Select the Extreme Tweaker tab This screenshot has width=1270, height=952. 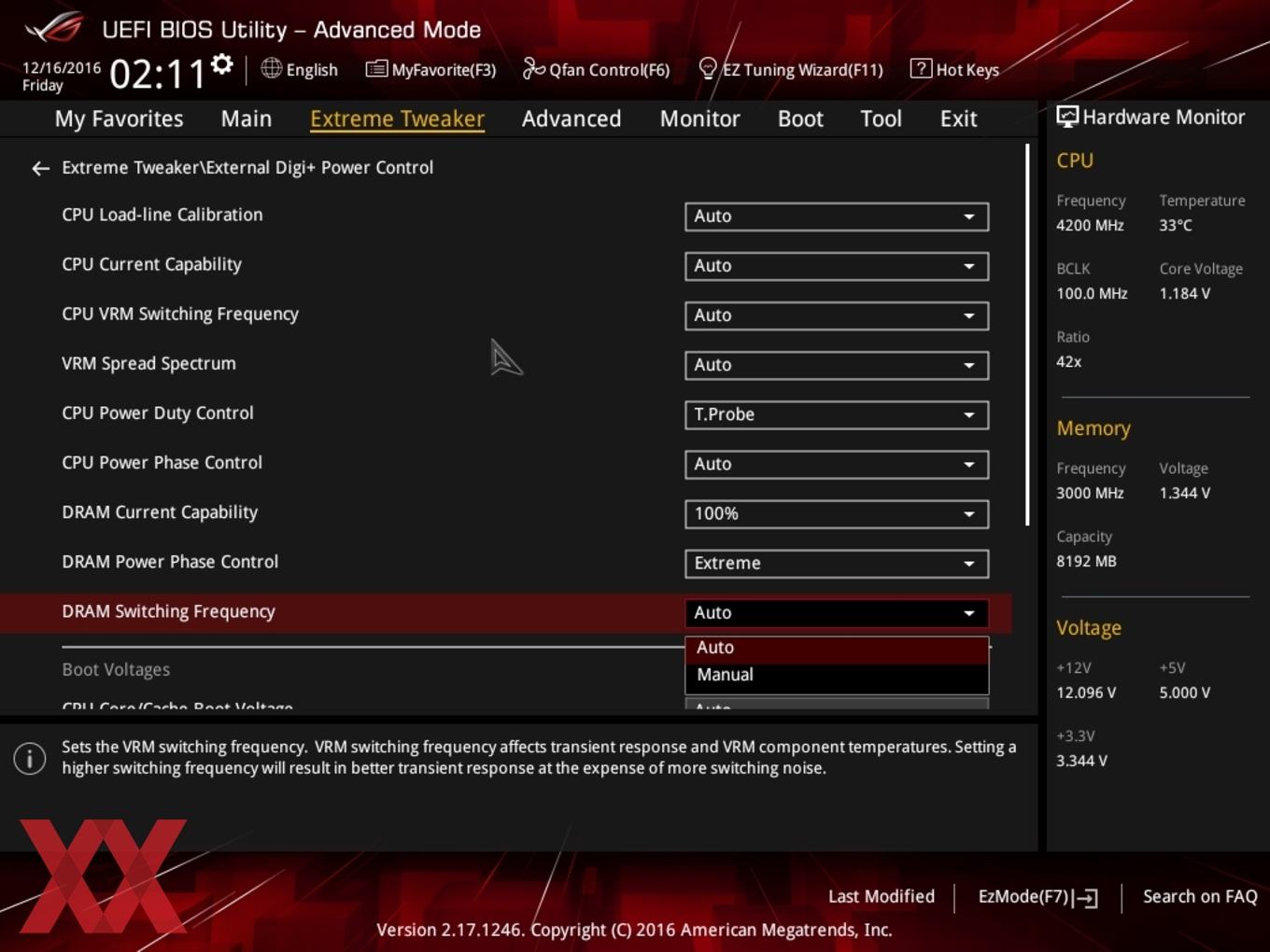[397, 119]
